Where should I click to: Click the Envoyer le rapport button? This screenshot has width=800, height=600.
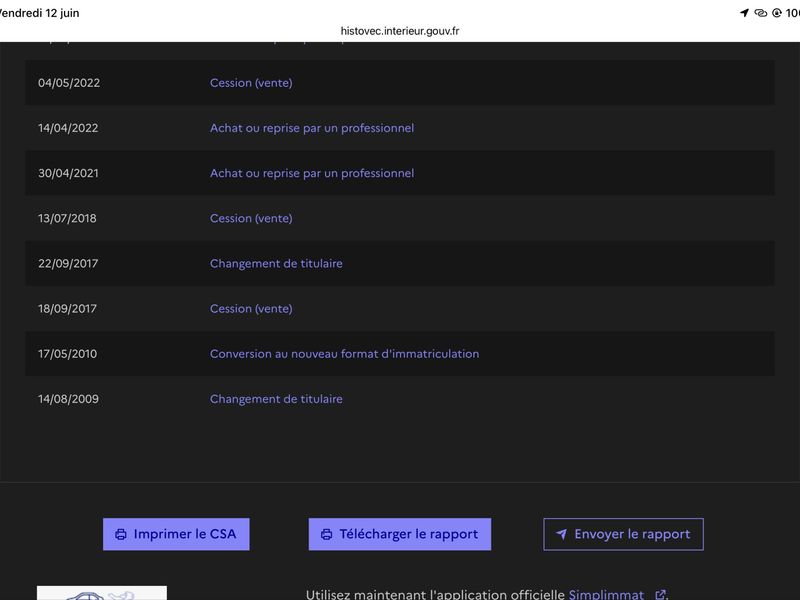623,534
